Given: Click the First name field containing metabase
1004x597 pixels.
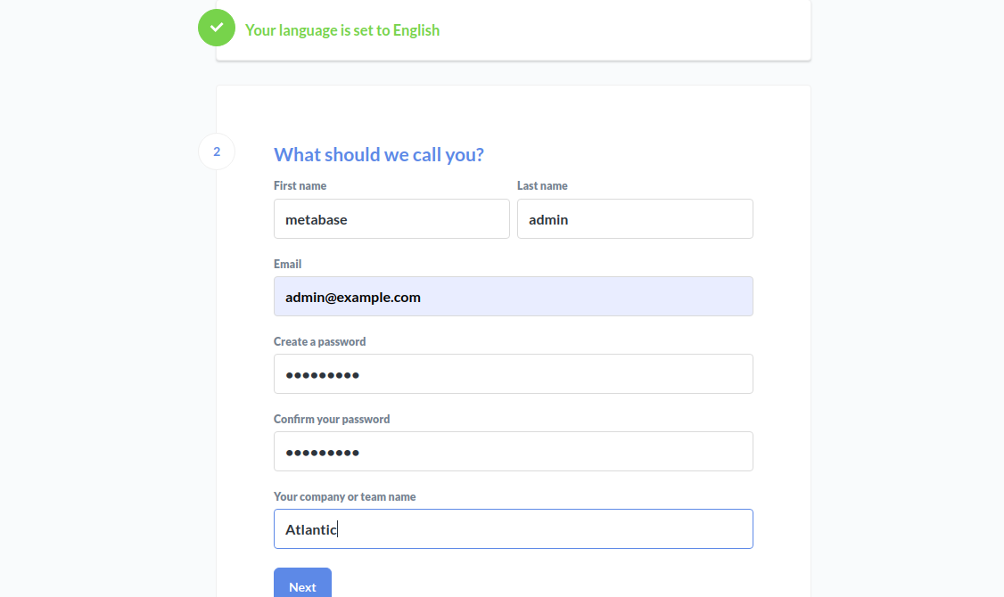Looking at the screenshot, I should point(392,219).
